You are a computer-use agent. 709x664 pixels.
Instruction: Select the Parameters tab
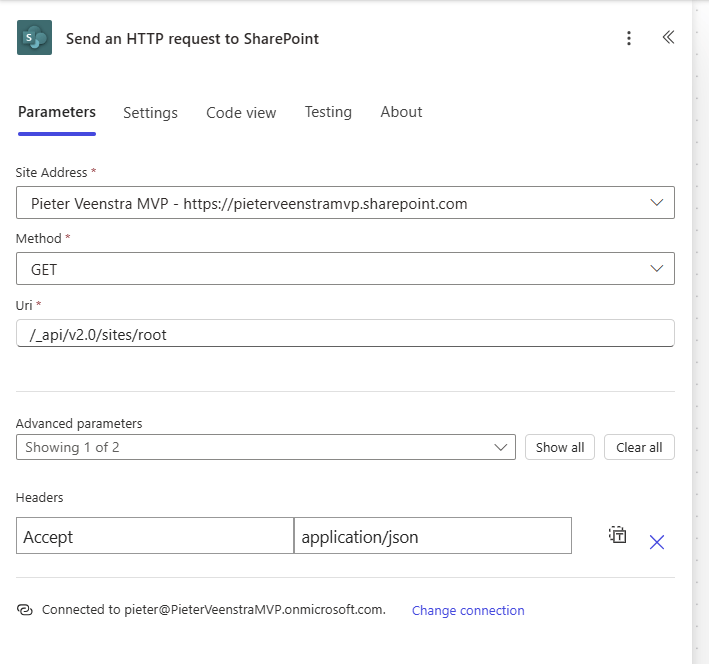click(x=57, y=112)
